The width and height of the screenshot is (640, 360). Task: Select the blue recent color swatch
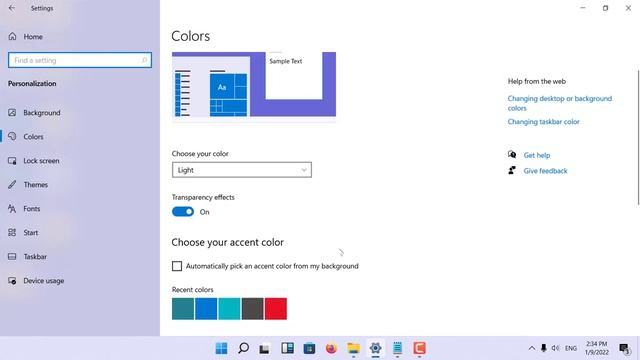click(x=206, y=309)
